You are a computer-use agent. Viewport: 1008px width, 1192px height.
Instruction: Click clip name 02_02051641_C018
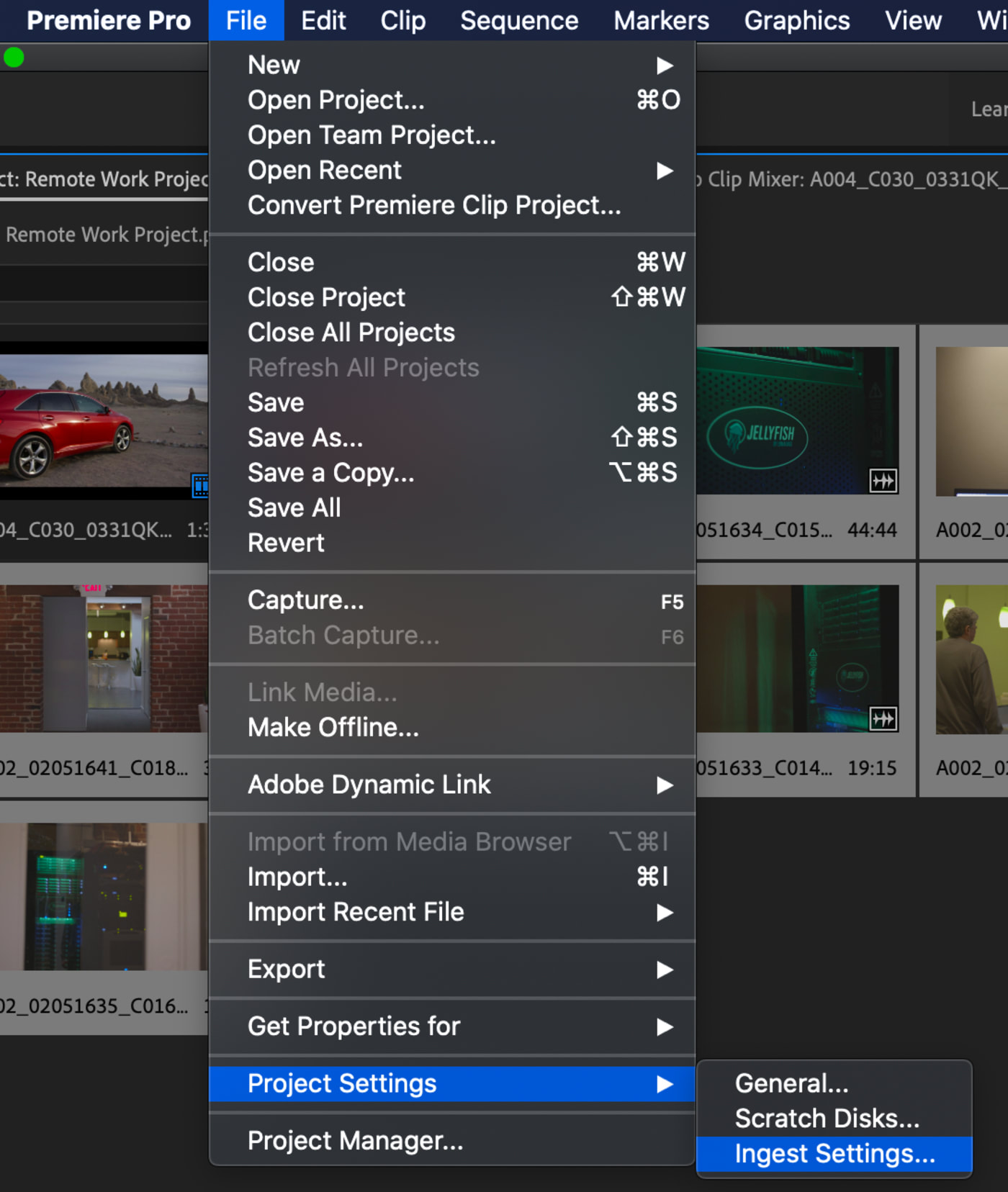coord(94,768)
